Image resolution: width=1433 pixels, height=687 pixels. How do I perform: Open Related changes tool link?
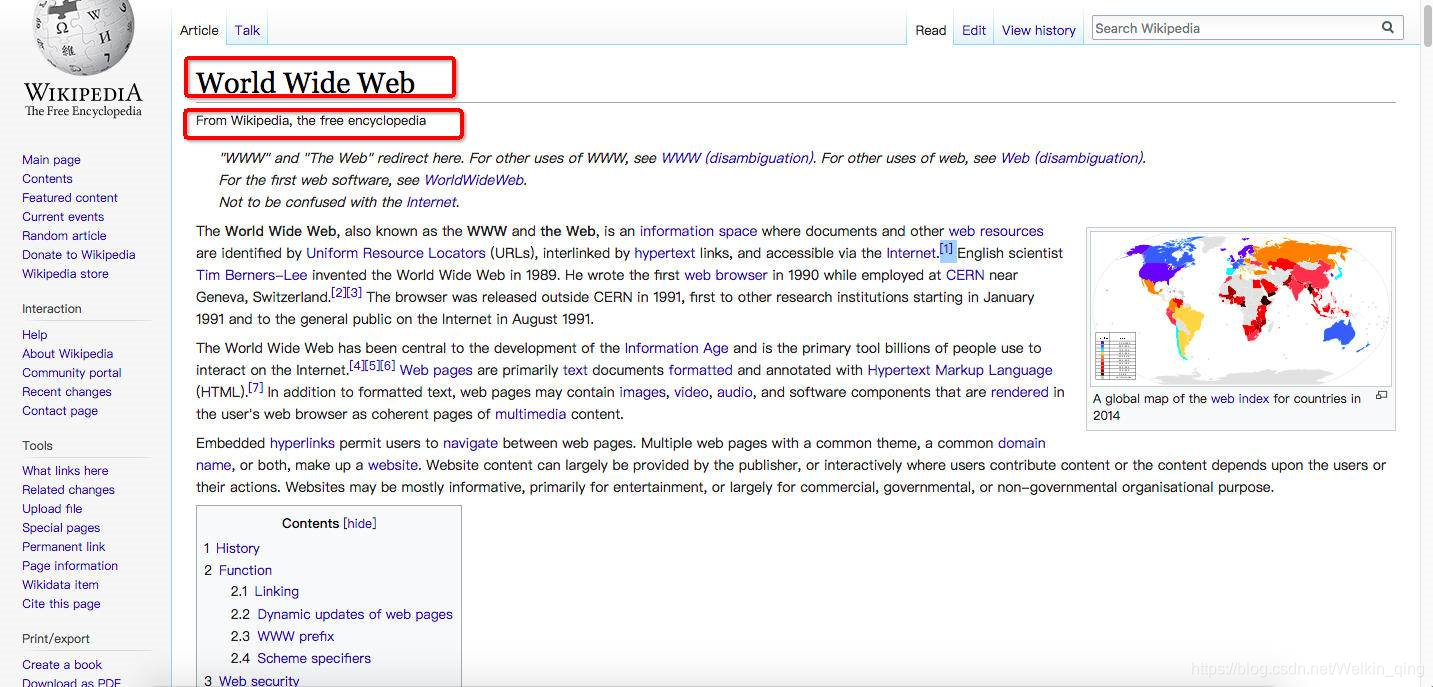click(68, 490)
